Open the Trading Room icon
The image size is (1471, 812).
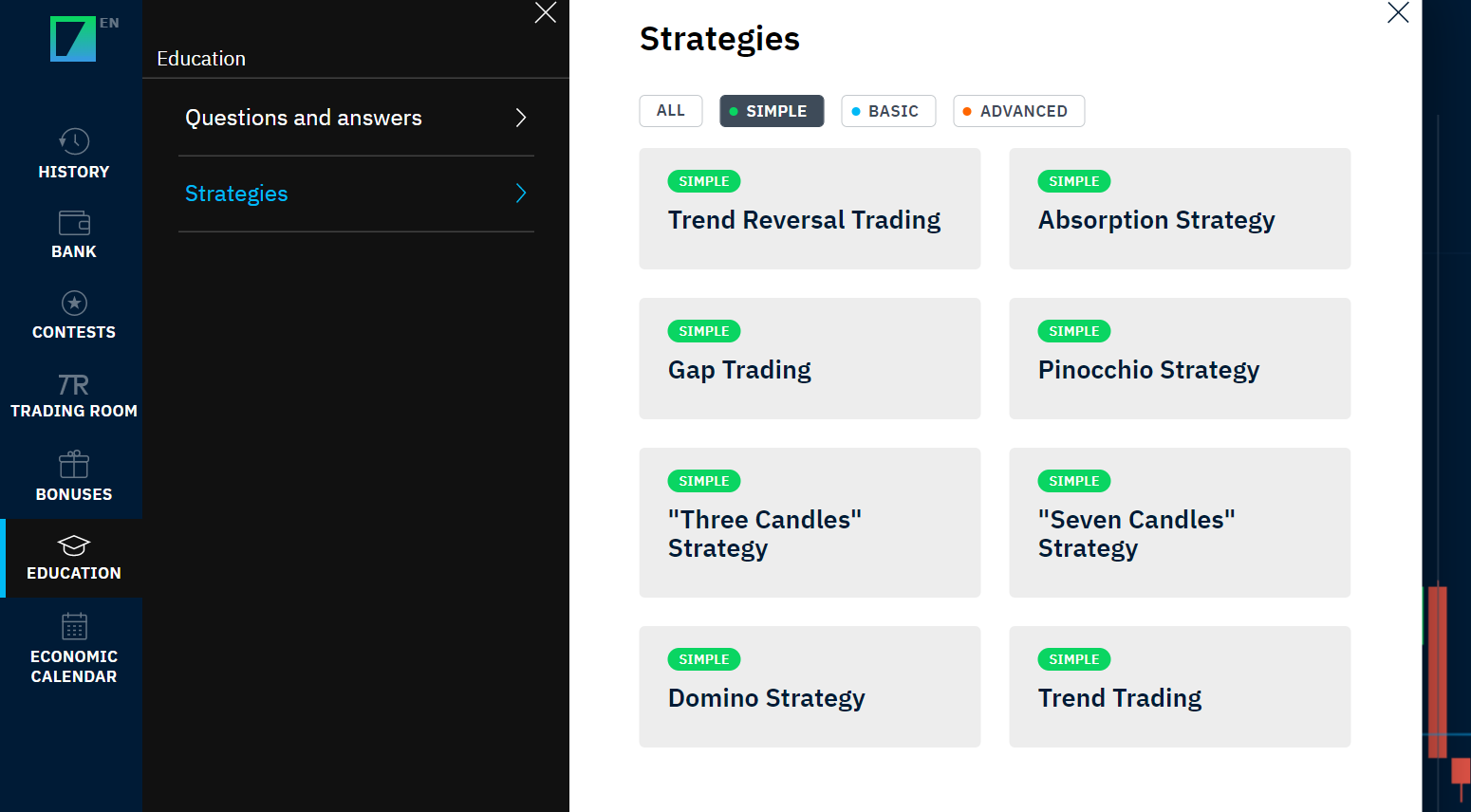coord(74,384)
